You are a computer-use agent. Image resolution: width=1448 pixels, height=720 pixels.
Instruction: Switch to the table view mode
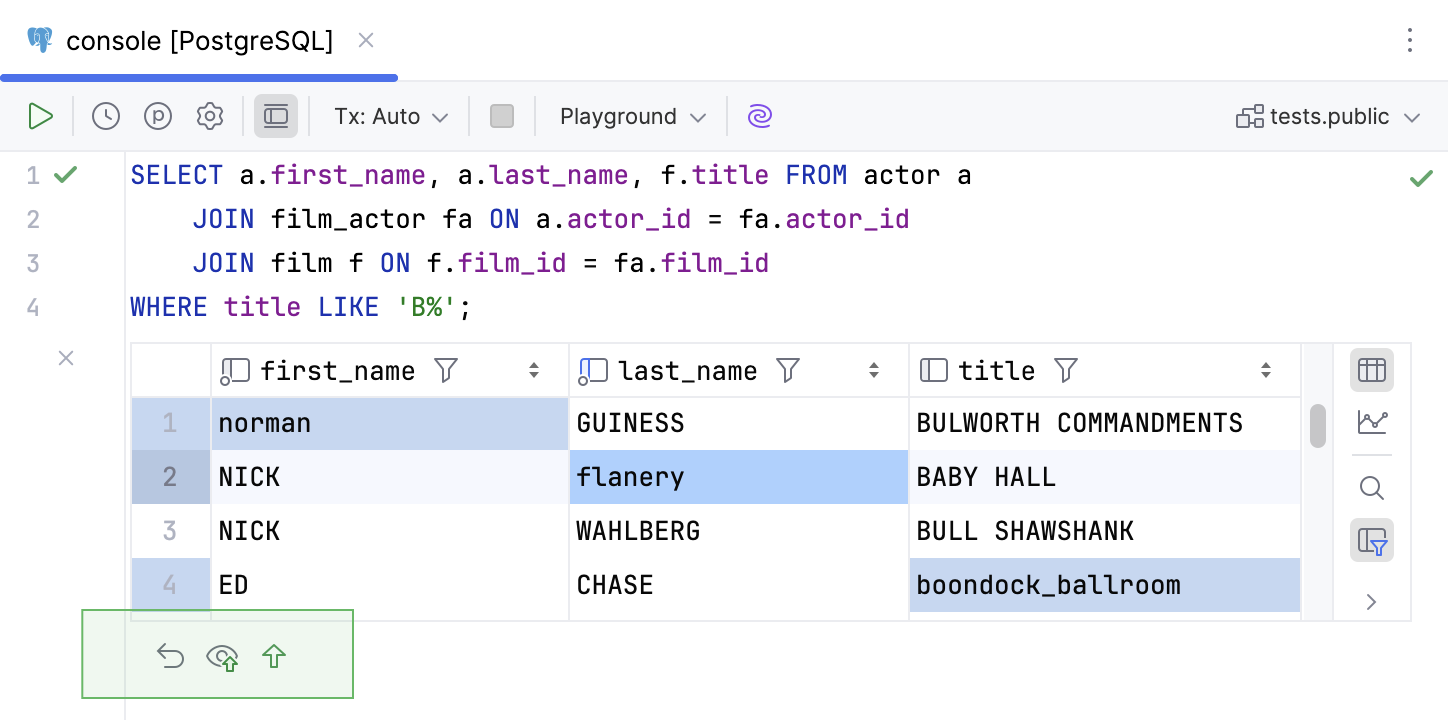[1372, 370]
